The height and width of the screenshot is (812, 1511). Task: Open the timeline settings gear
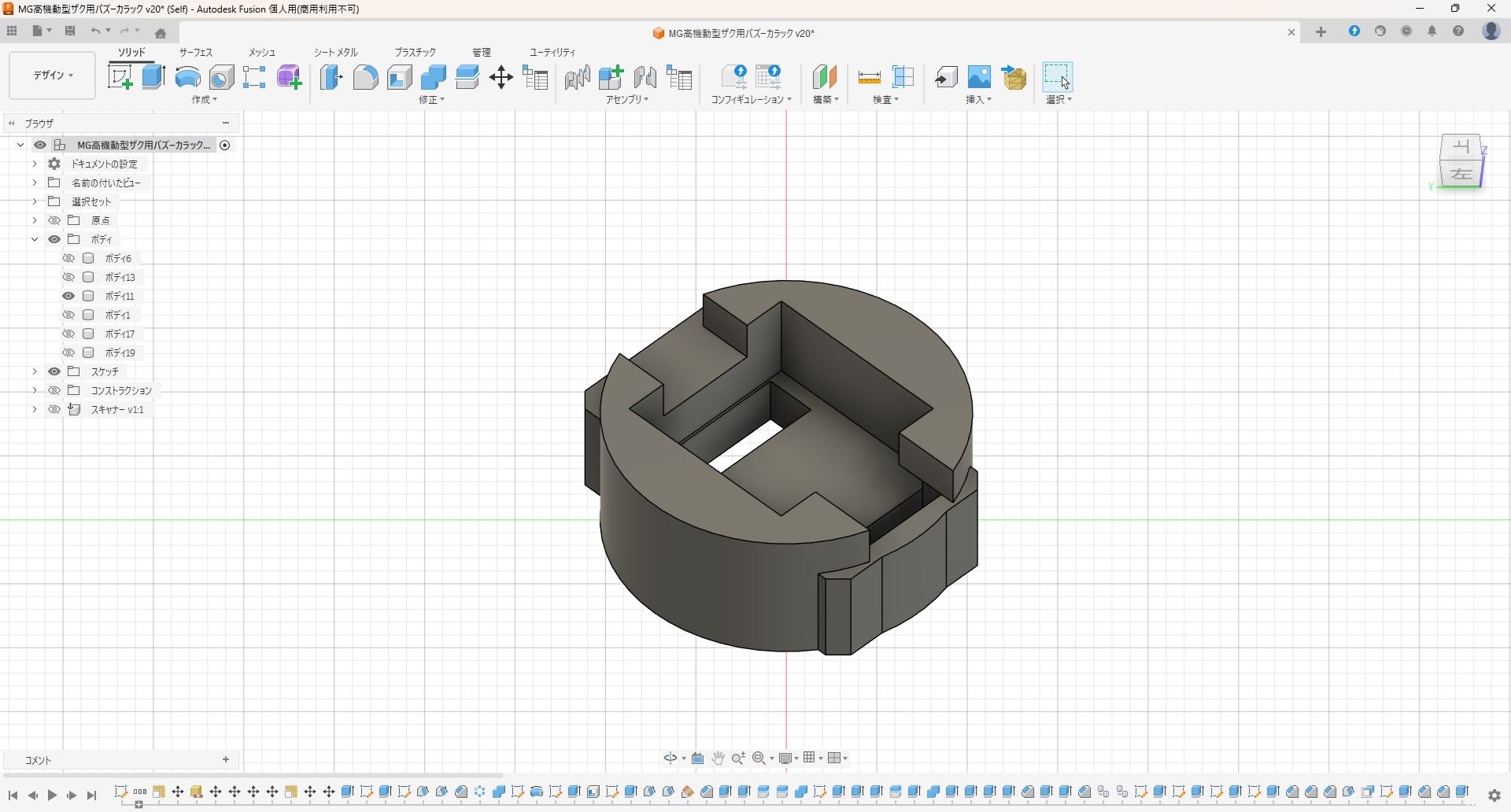click(x=1494, y=795)
